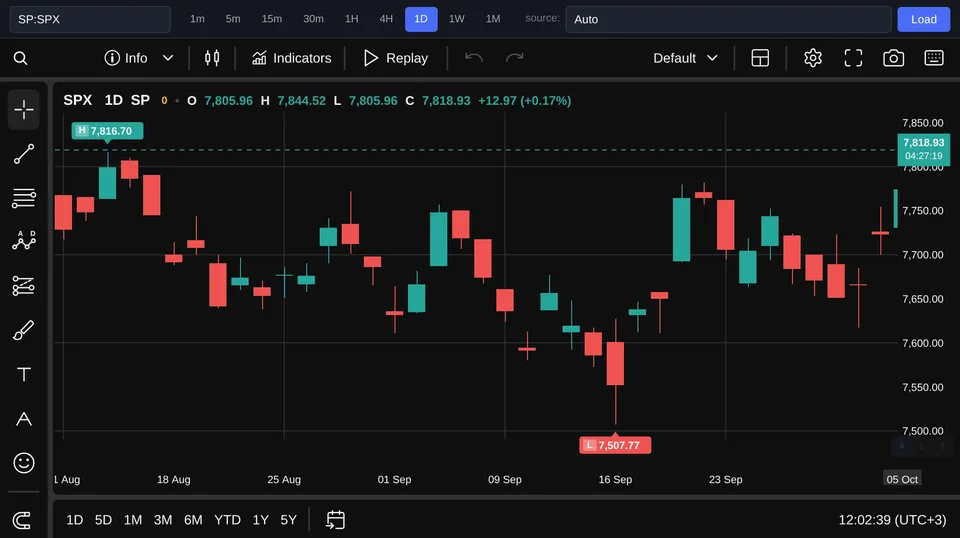Click the current price label 7,818.93

(923, 149)
